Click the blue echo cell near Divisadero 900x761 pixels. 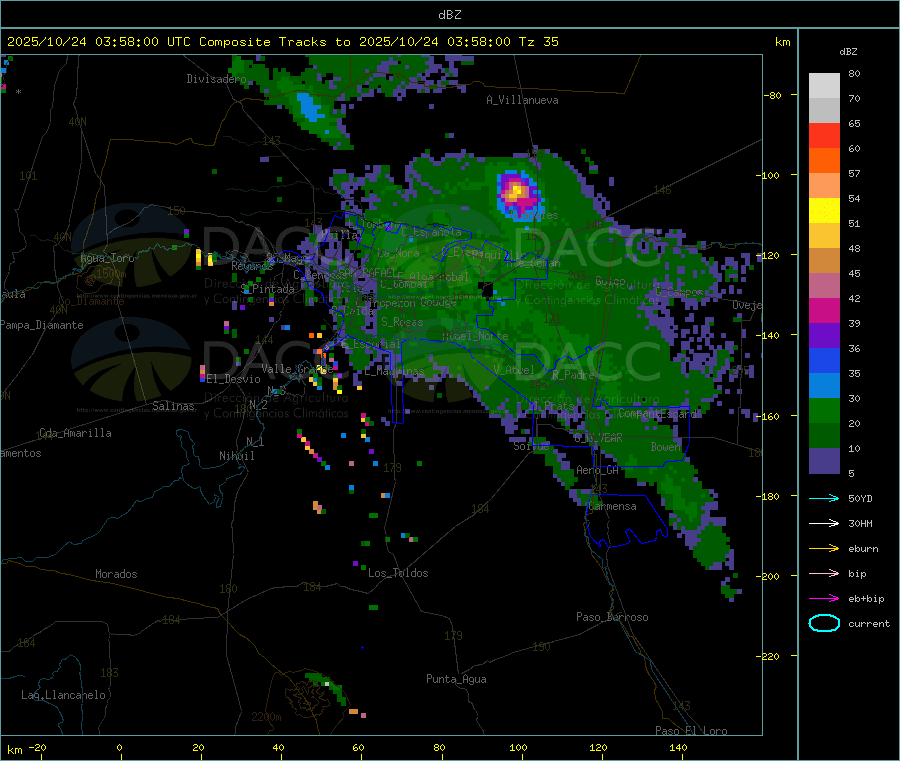[311, 107]
